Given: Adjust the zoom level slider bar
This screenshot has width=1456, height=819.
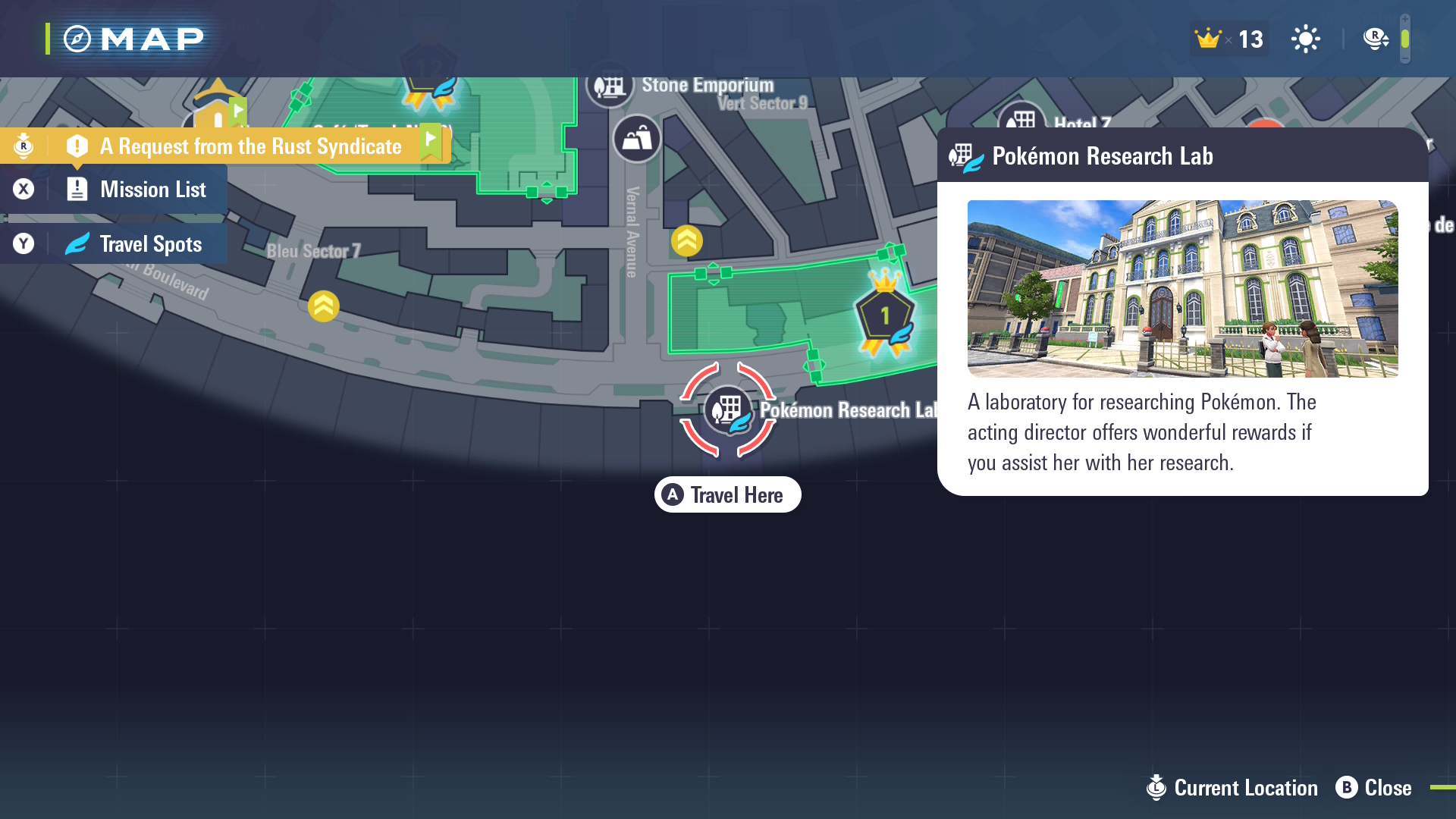Looking at the screenshot, I should [1405, 39].
